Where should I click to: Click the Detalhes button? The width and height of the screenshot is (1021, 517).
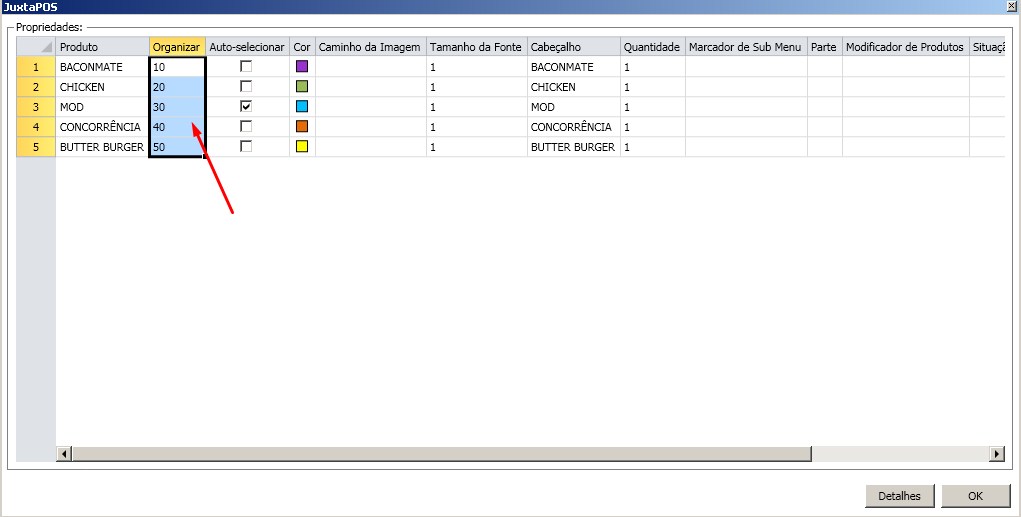tap(899, 496)
